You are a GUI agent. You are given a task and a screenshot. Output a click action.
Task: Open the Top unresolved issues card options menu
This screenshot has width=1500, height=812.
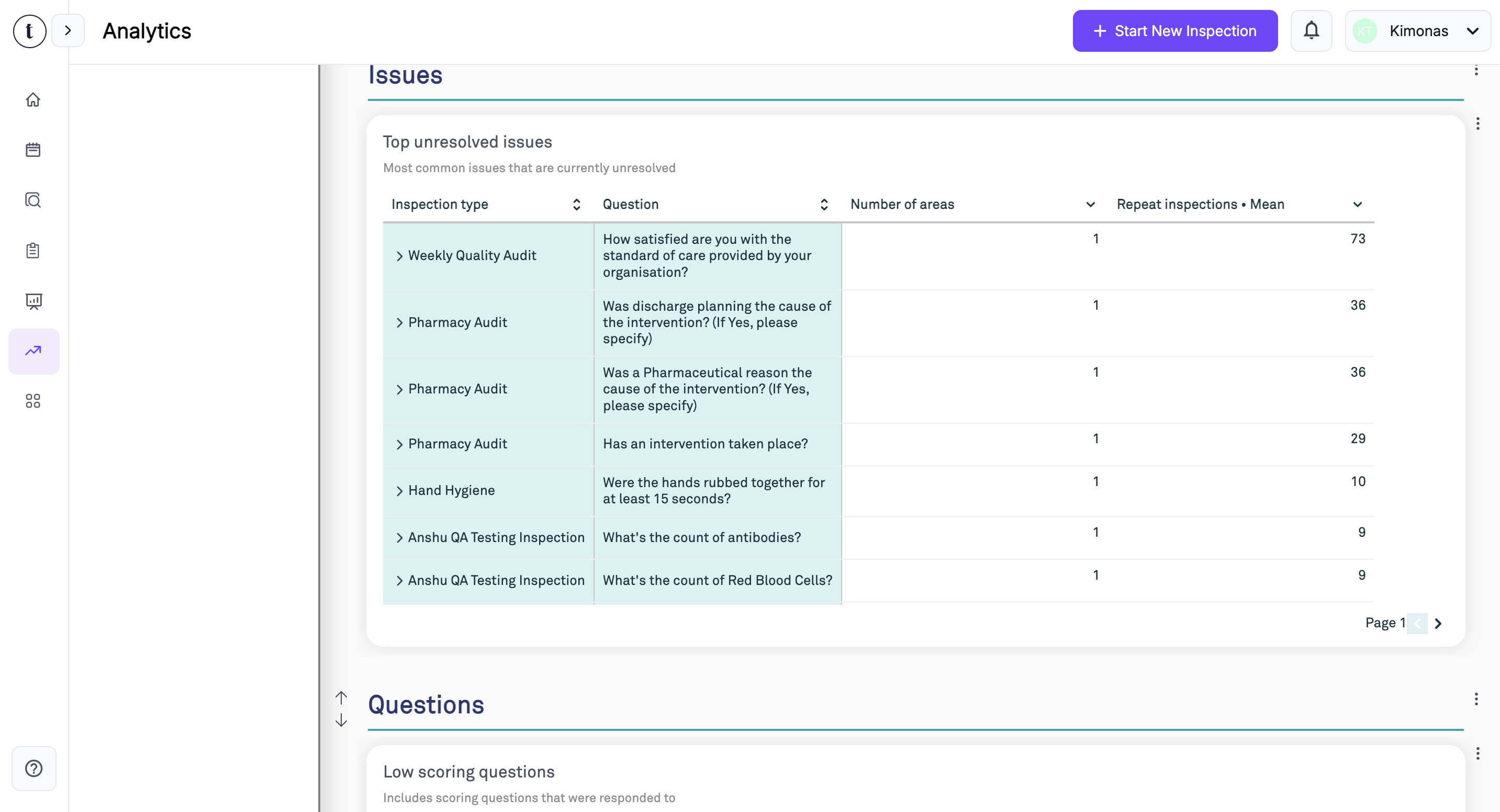pos(1477,123)
